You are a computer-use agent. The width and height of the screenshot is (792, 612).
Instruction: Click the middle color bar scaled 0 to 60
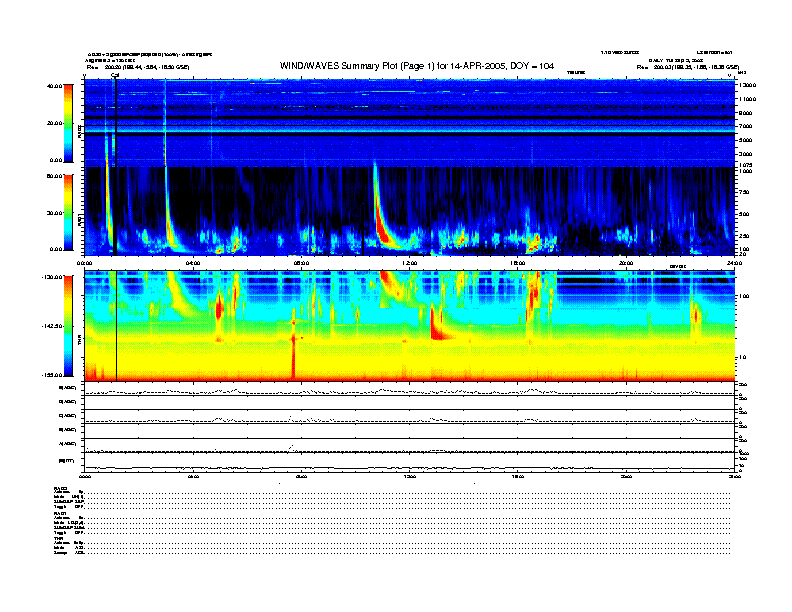[x=68, y=212]
